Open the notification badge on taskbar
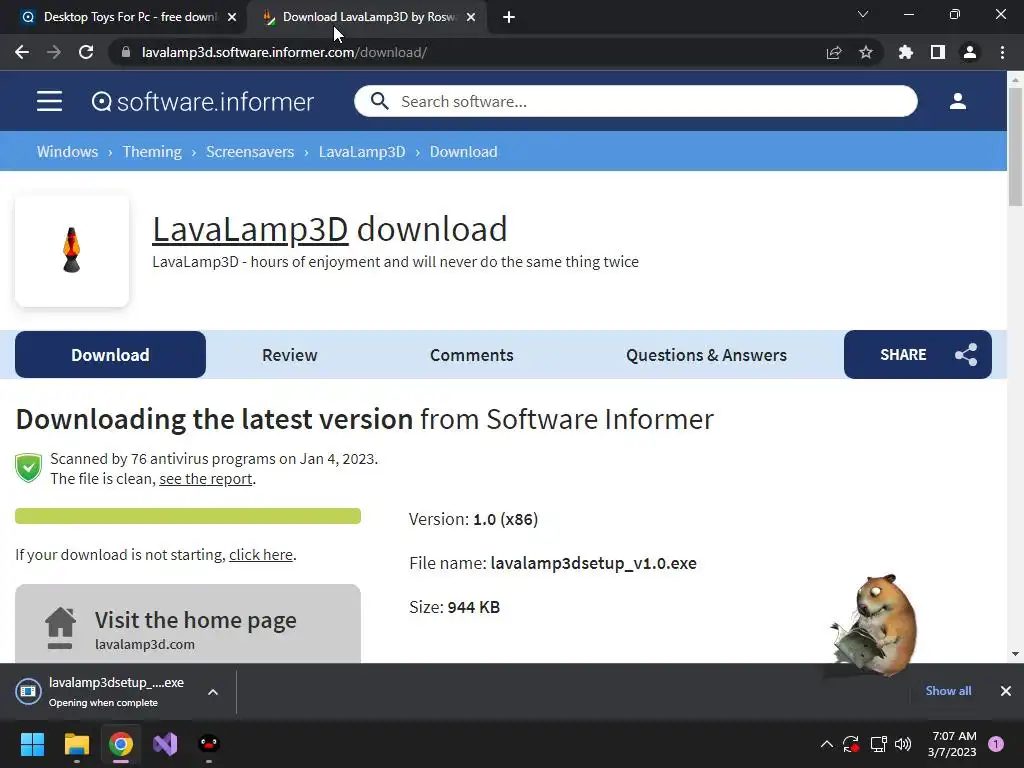This screenshot has width=1024, height=768. coord(996,744)
